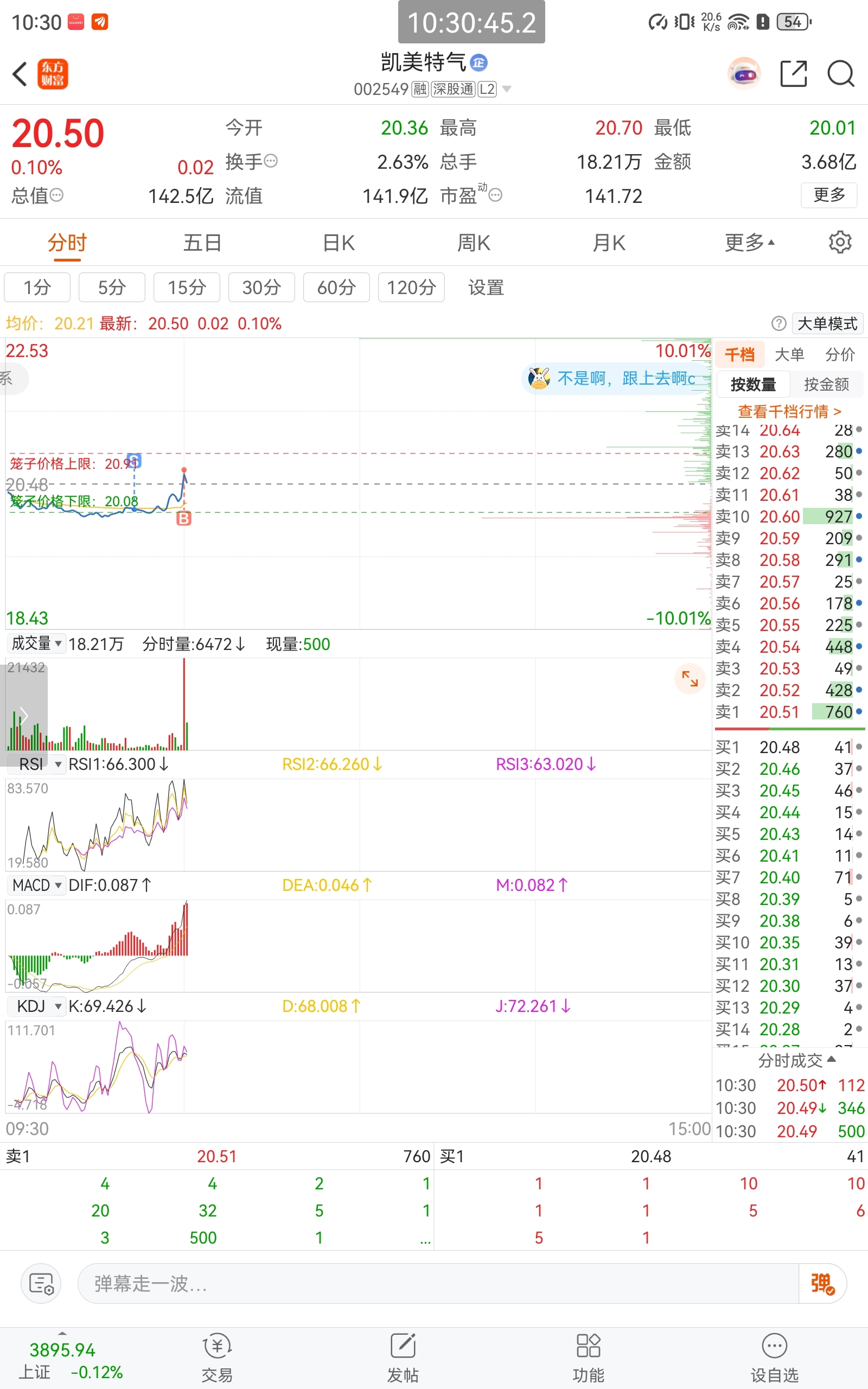
Task: Switch to the 月K tab
Action: (x=609, y=242)
